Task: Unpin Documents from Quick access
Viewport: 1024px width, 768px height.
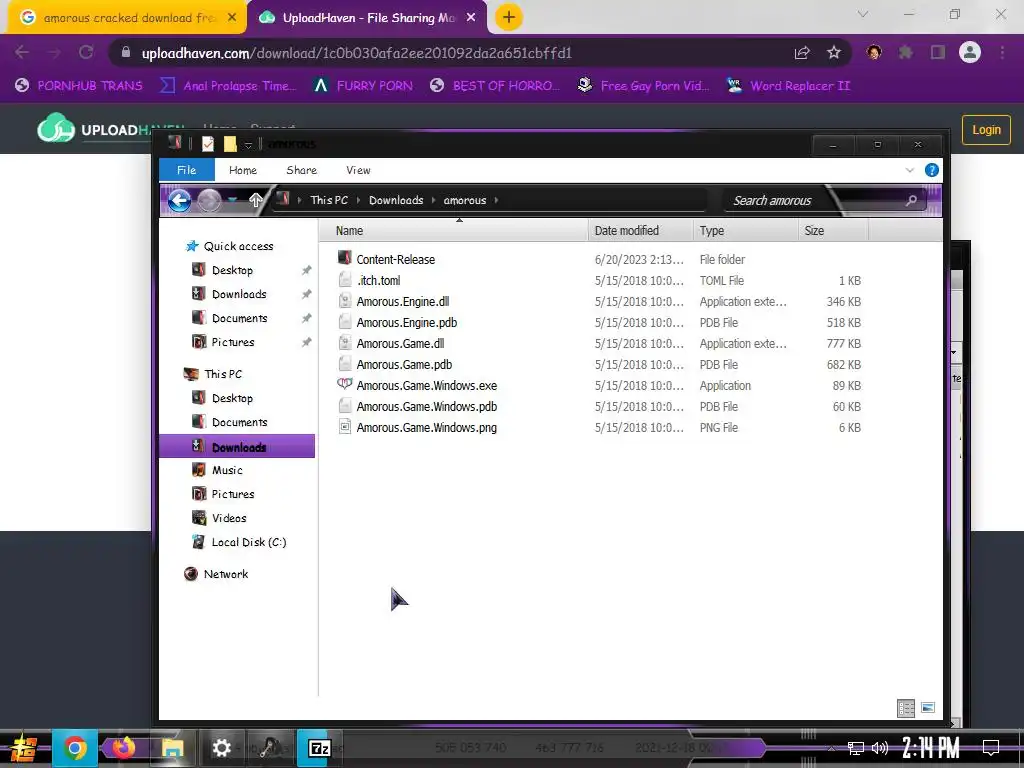Action: [306, 318]
